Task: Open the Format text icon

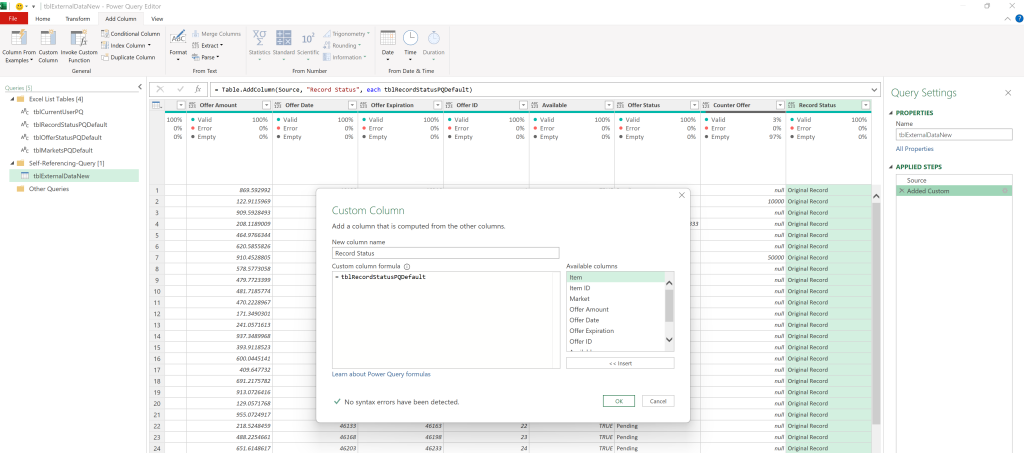Action: pyautogui.click(x=178, y=38)
